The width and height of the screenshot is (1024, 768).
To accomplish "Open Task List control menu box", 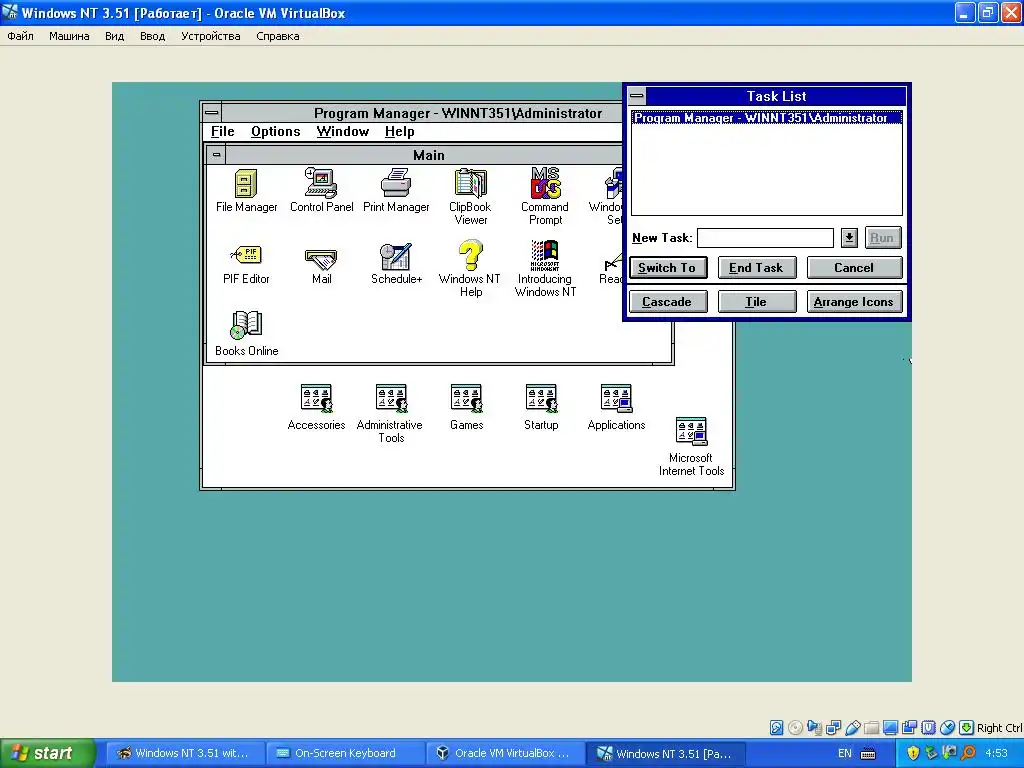I will coord(637,97).
